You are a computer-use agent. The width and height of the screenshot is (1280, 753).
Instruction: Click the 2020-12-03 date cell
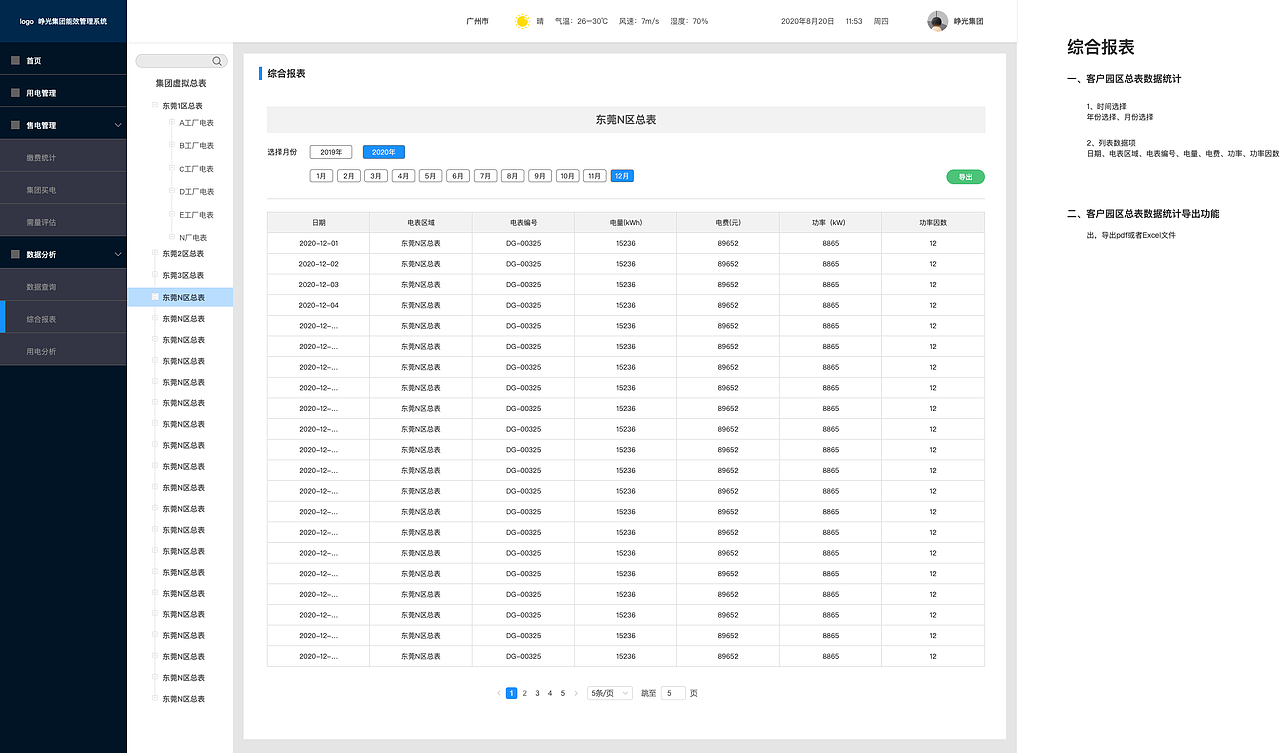point(318,285)
